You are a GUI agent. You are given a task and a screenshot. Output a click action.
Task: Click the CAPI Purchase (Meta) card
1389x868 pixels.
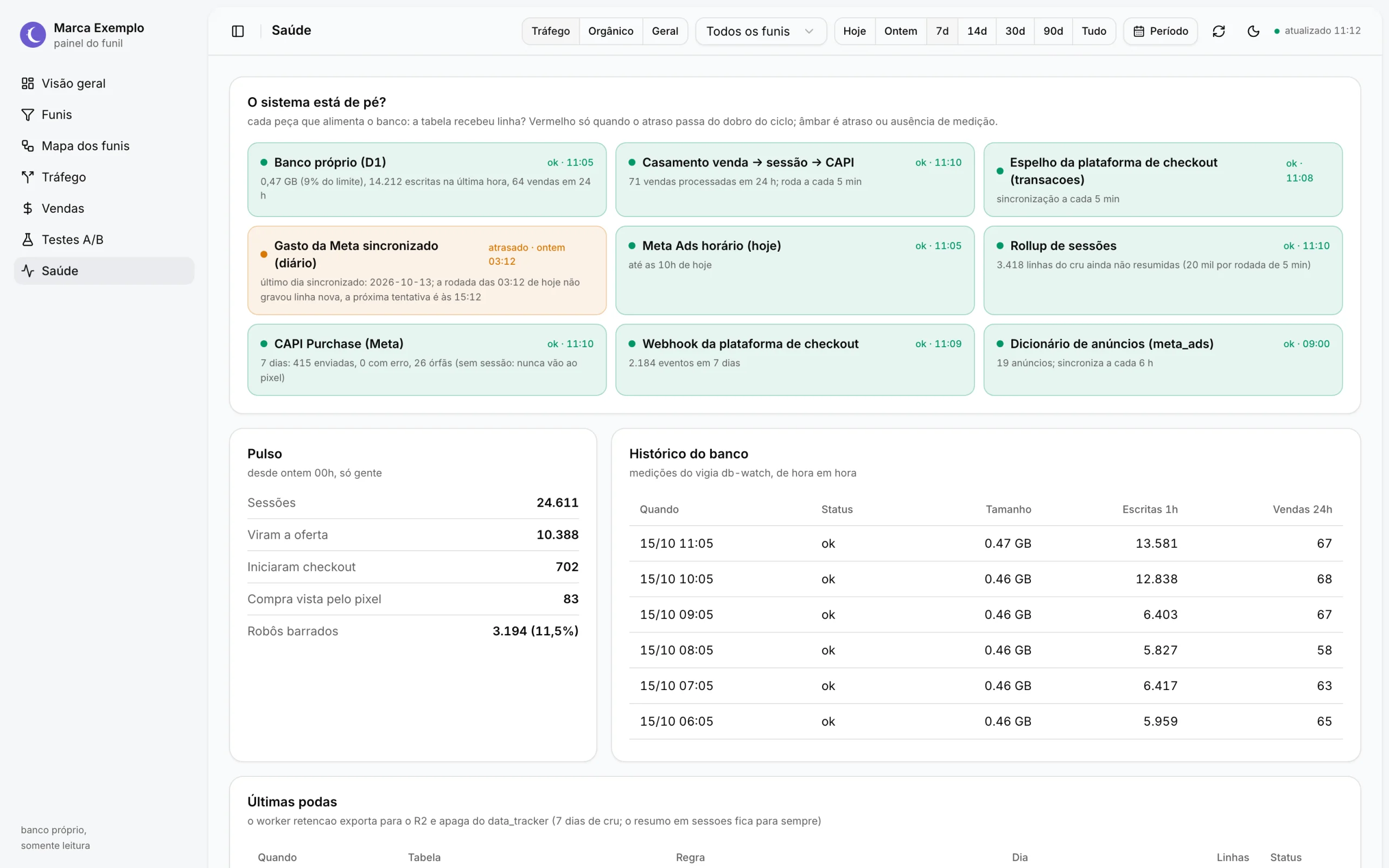point(426,360)
